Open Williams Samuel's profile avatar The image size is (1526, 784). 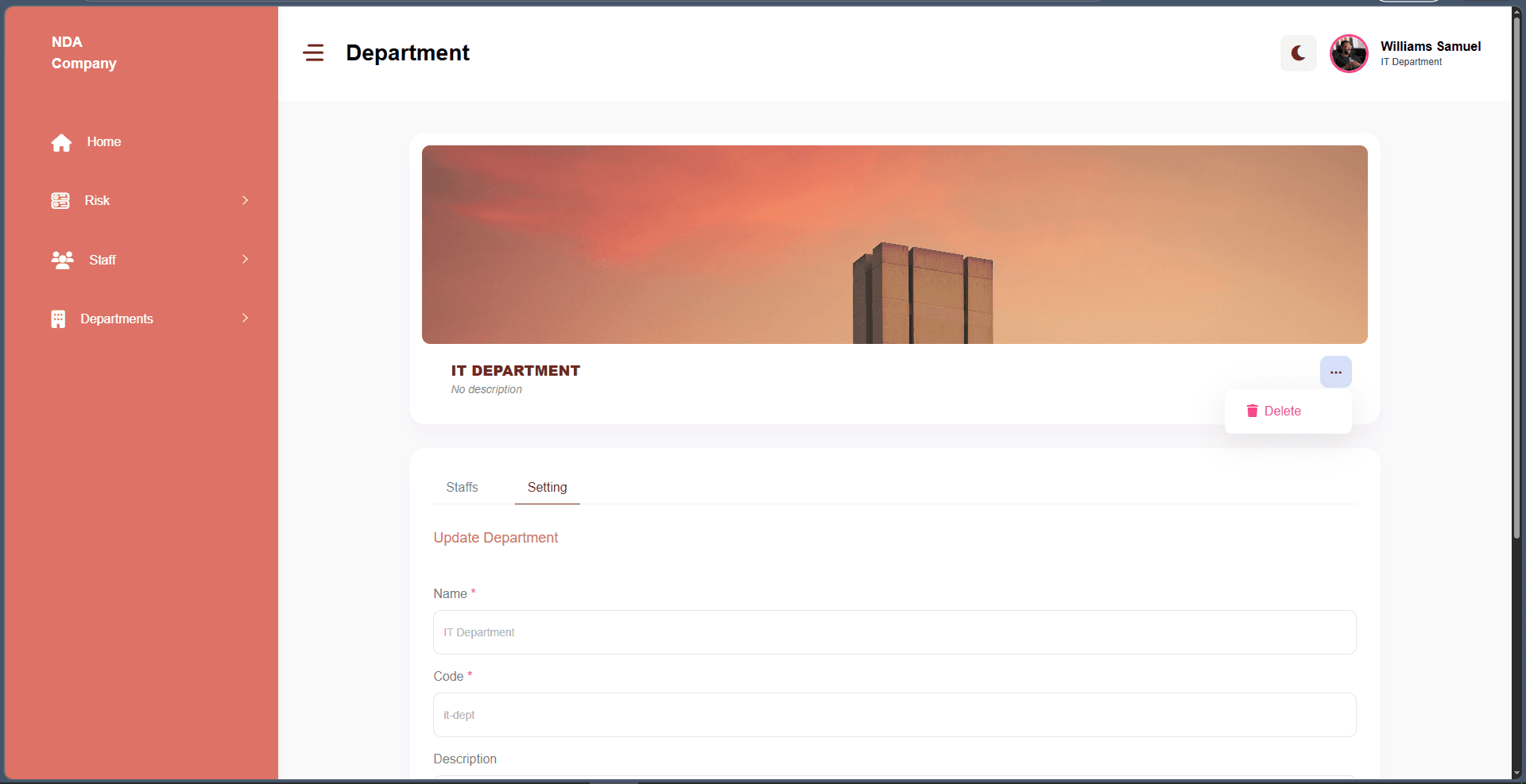coord(1349,53)
